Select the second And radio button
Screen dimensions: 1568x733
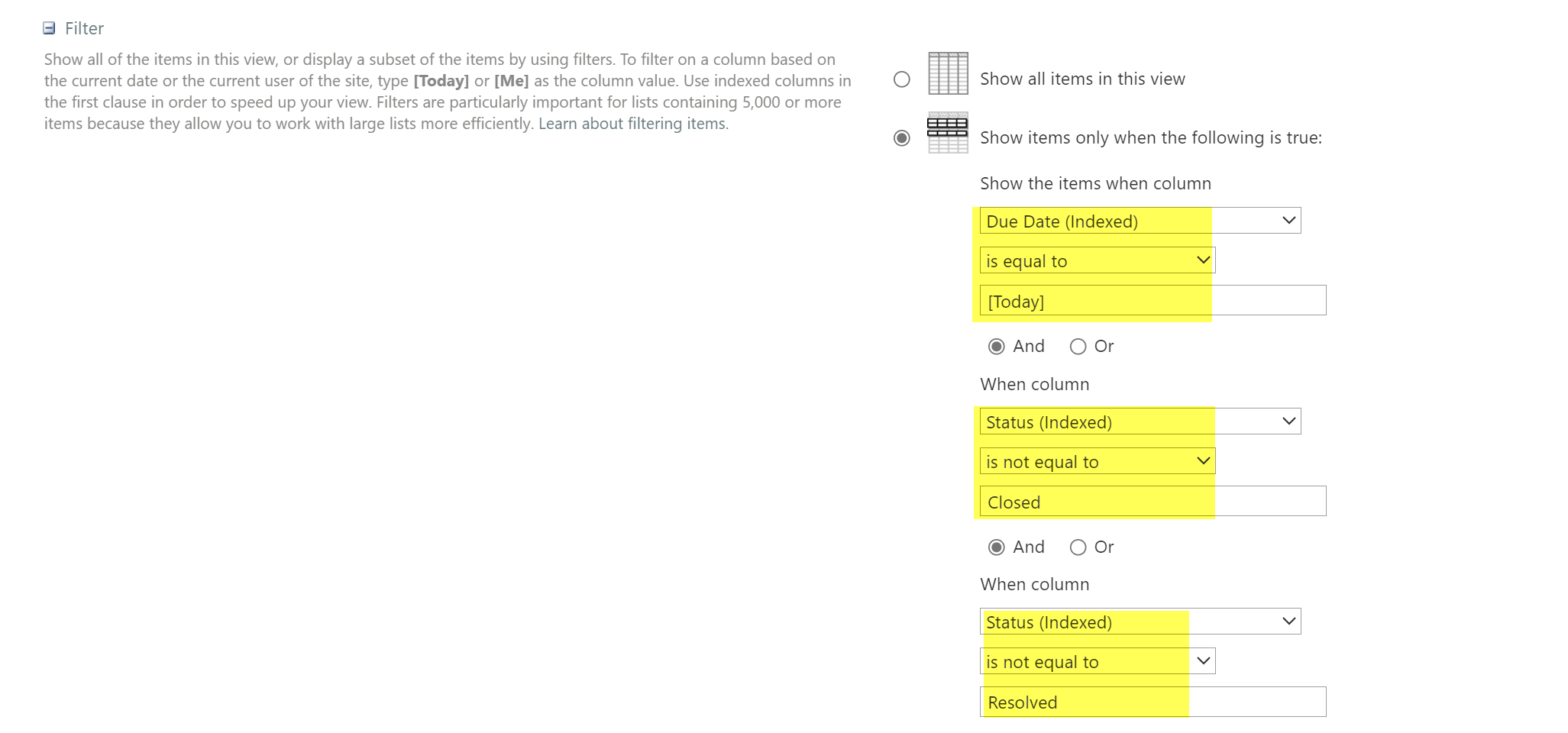click(x=997, y=547)
